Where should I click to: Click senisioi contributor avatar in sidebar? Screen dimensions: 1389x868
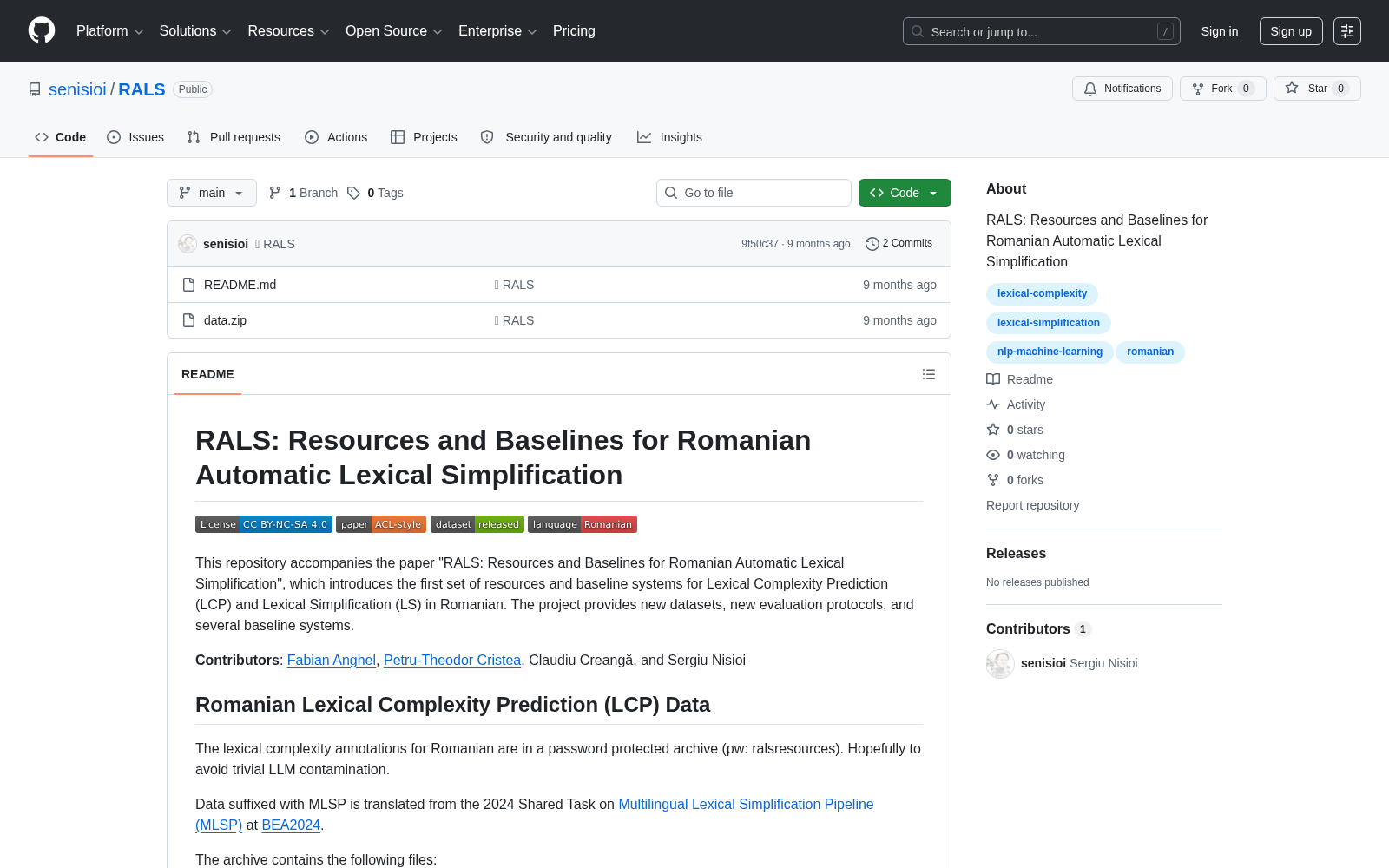[x=1000, y=663]
